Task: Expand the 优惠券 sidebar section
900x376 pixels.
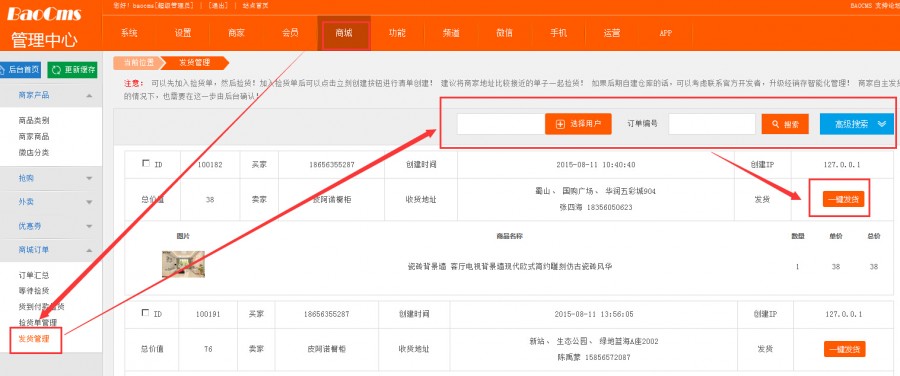Action: (89, 226)
